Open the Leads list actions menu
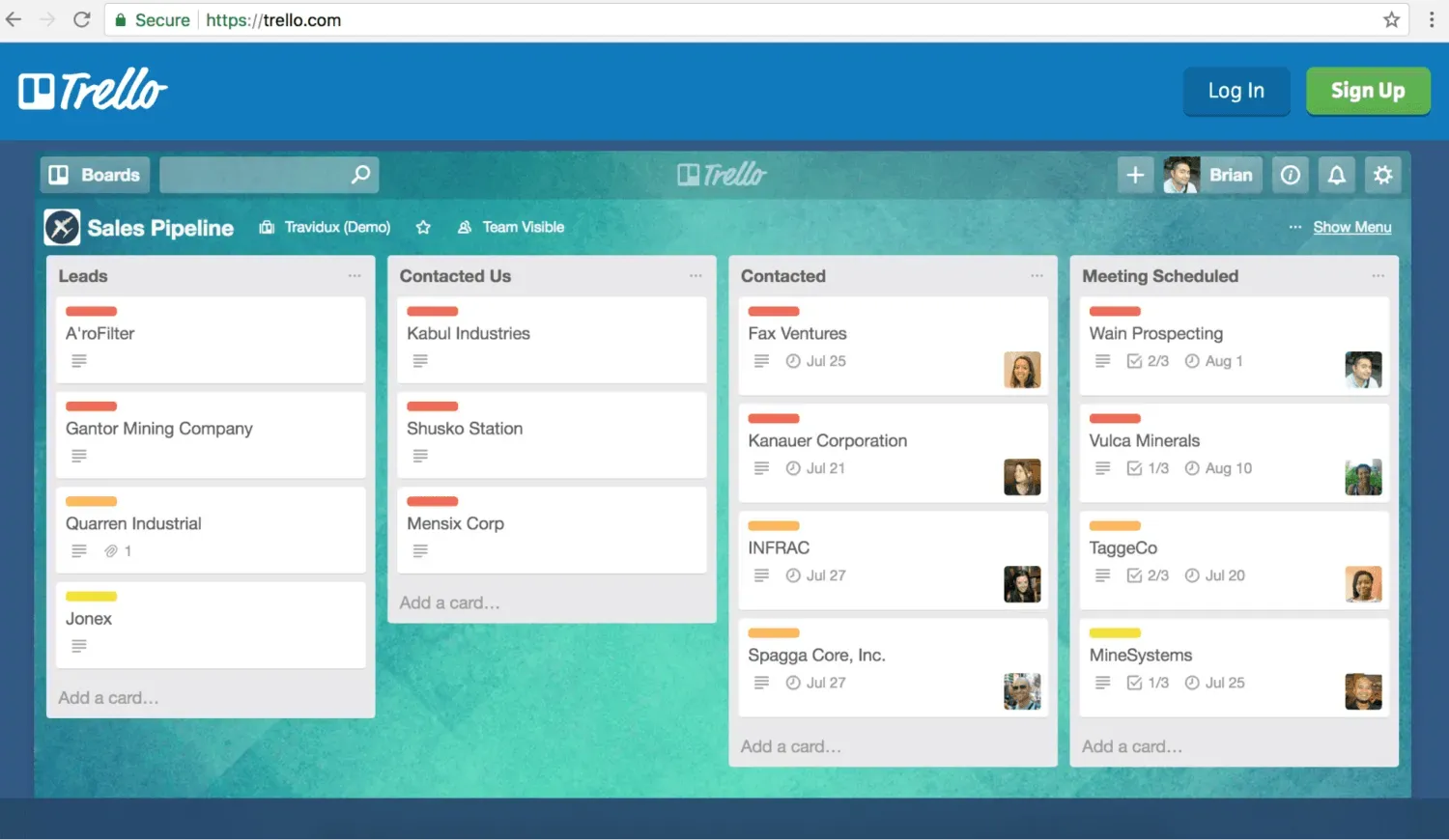1449x840 pixels. (x=355, y=277)
